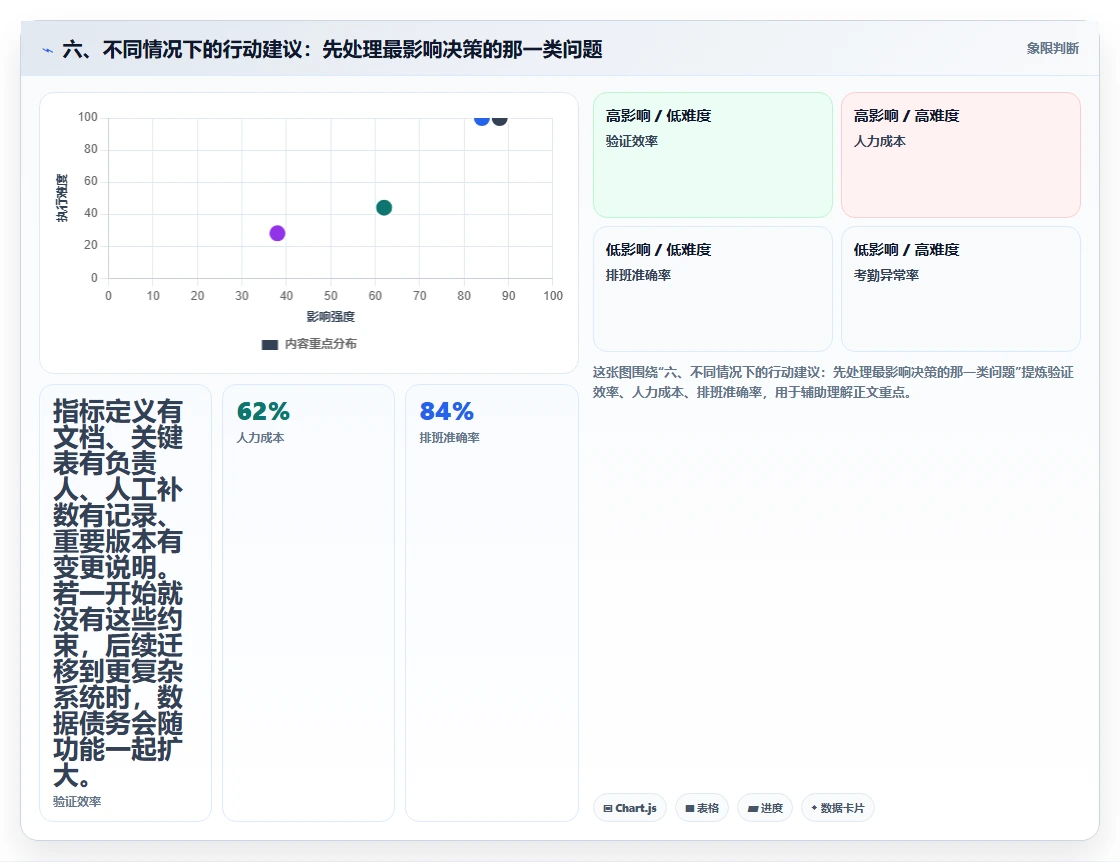Click the lightning icon beside the section title
Viewport: 1120px width, 862px height.
point(48,50)
